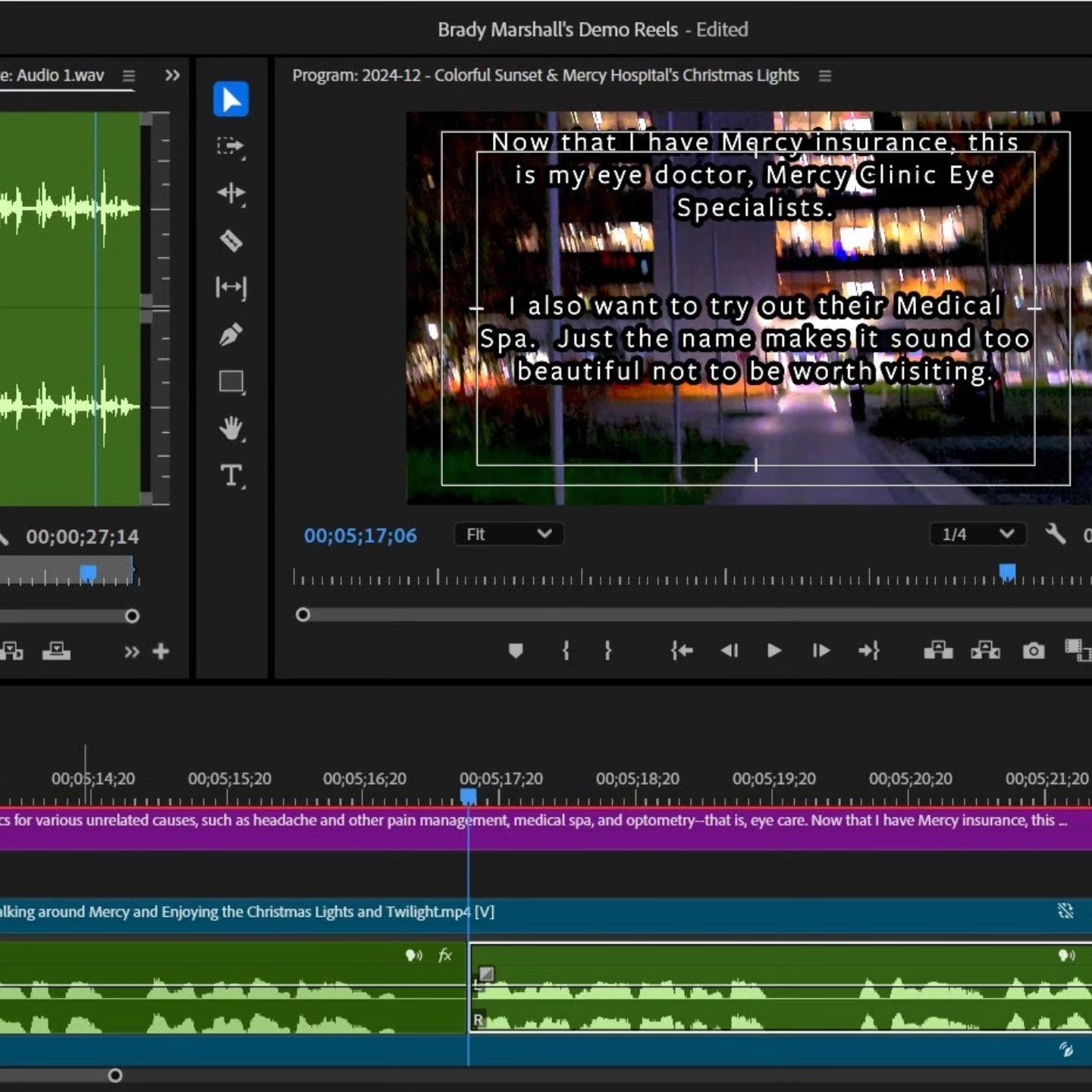Go to Out point
Screen dimensions: 1092x1092
[869, 651]
